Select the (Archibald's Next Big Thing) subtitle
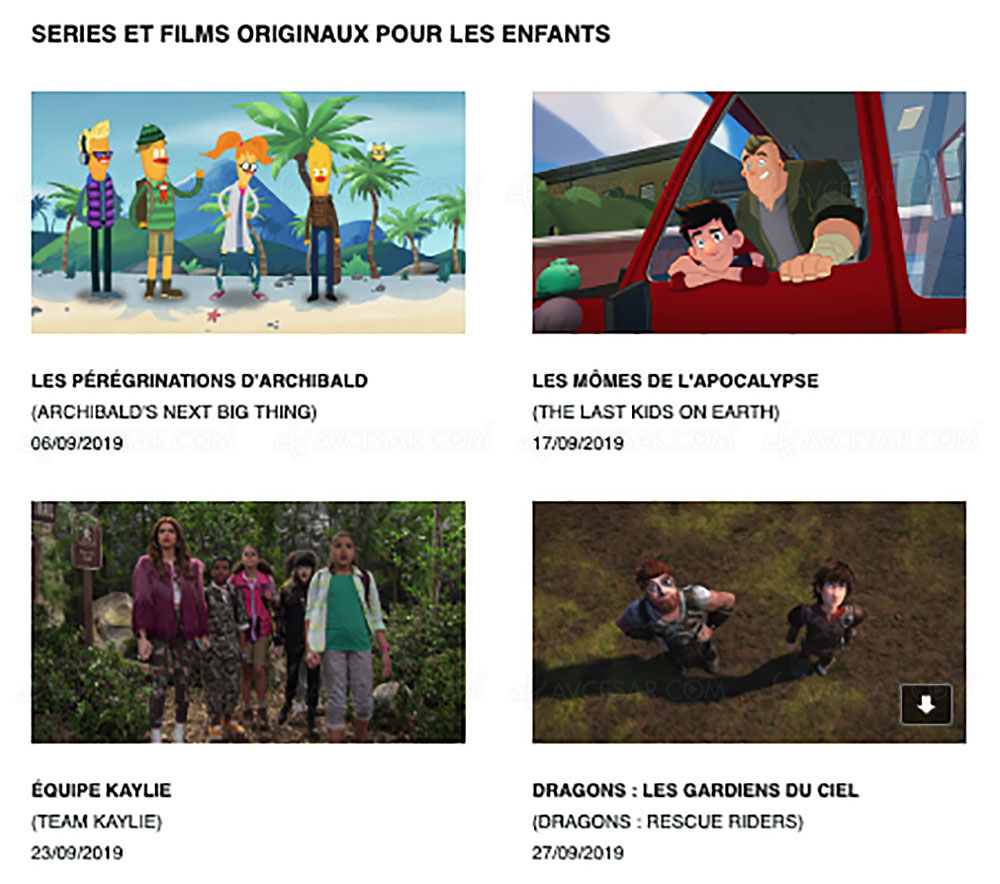Screen dimensions: 1000x884 tap(174, 412)
